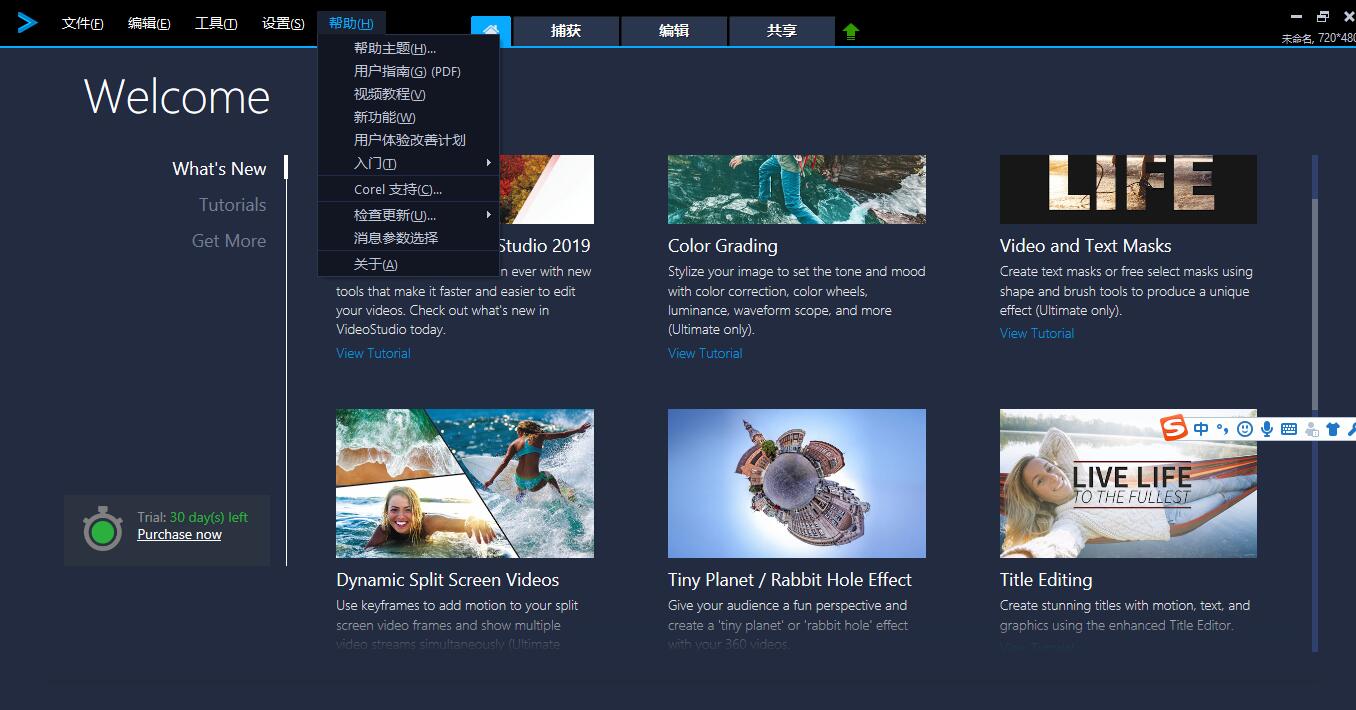Restore down the VideoStudio window
This screenshot has height=710, width=1356.
(1323, 17)
